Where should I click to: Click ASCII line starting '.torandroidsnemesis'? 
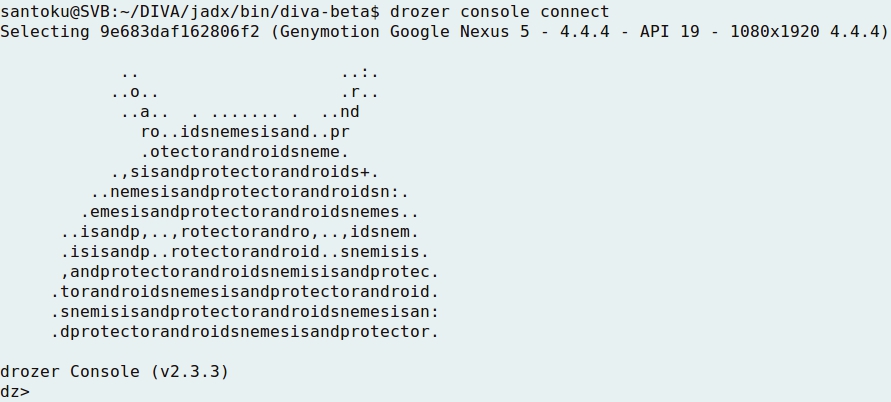(x=245, y=291)
